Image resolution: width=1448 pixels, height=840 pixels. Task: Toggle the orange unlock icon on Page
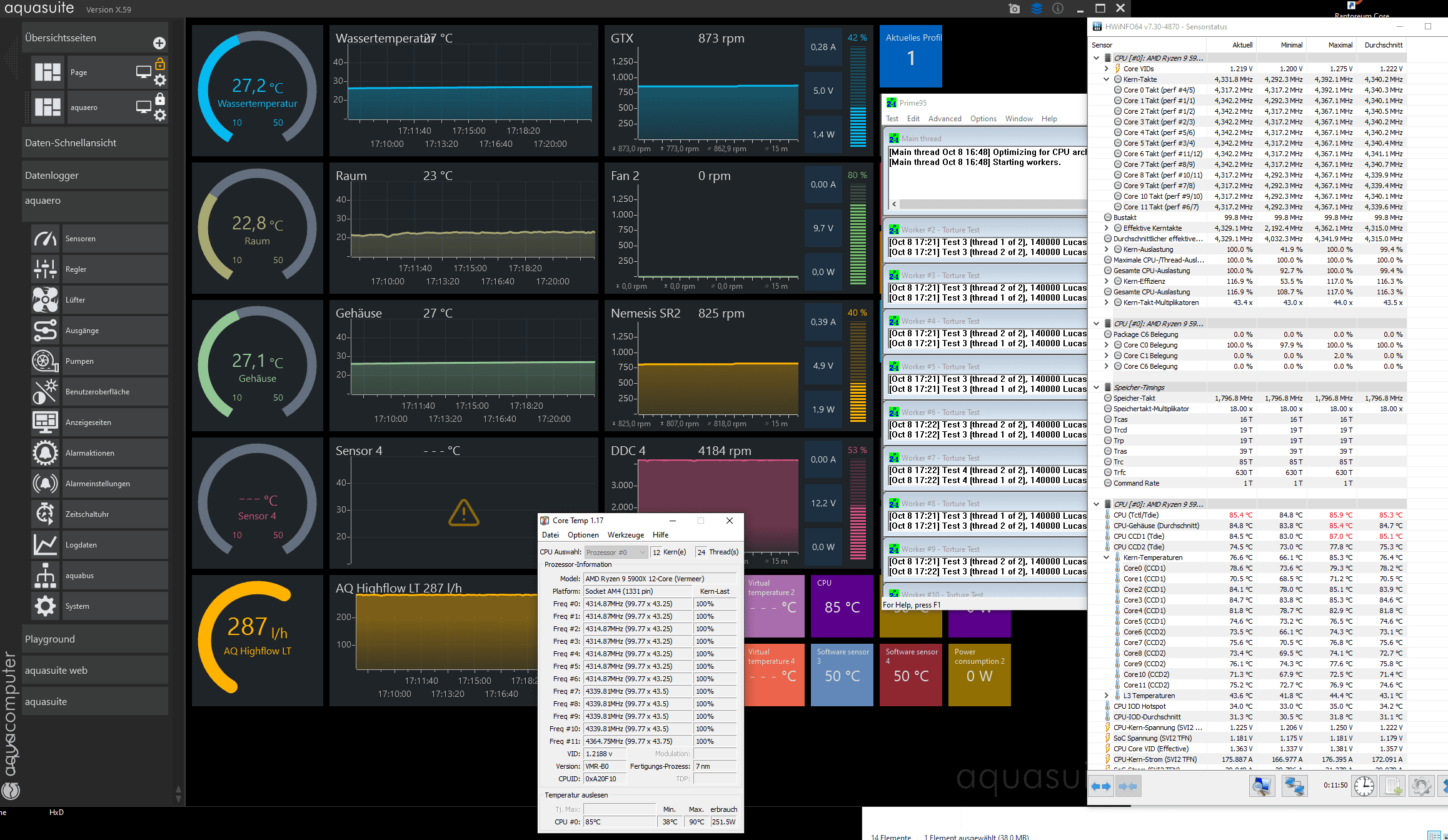[x=160, y=64]
